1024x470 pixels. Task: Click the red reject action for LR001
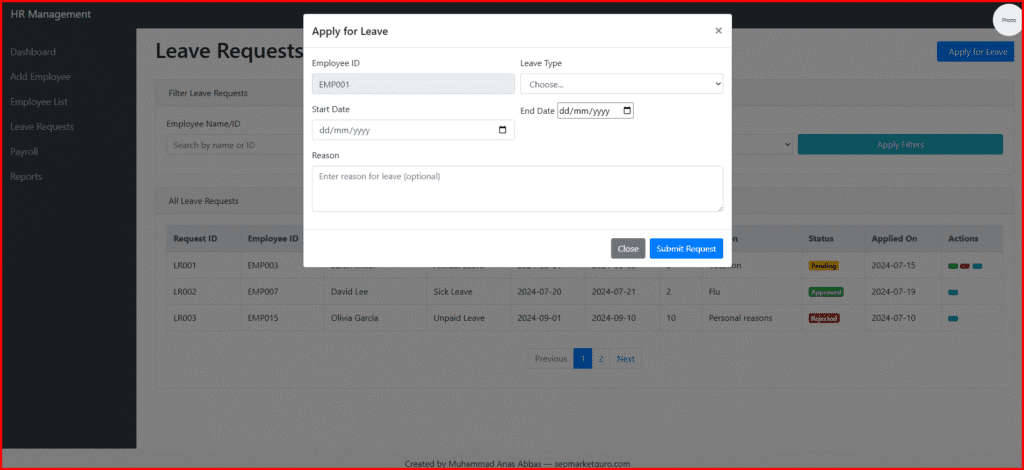coord(965,266)
